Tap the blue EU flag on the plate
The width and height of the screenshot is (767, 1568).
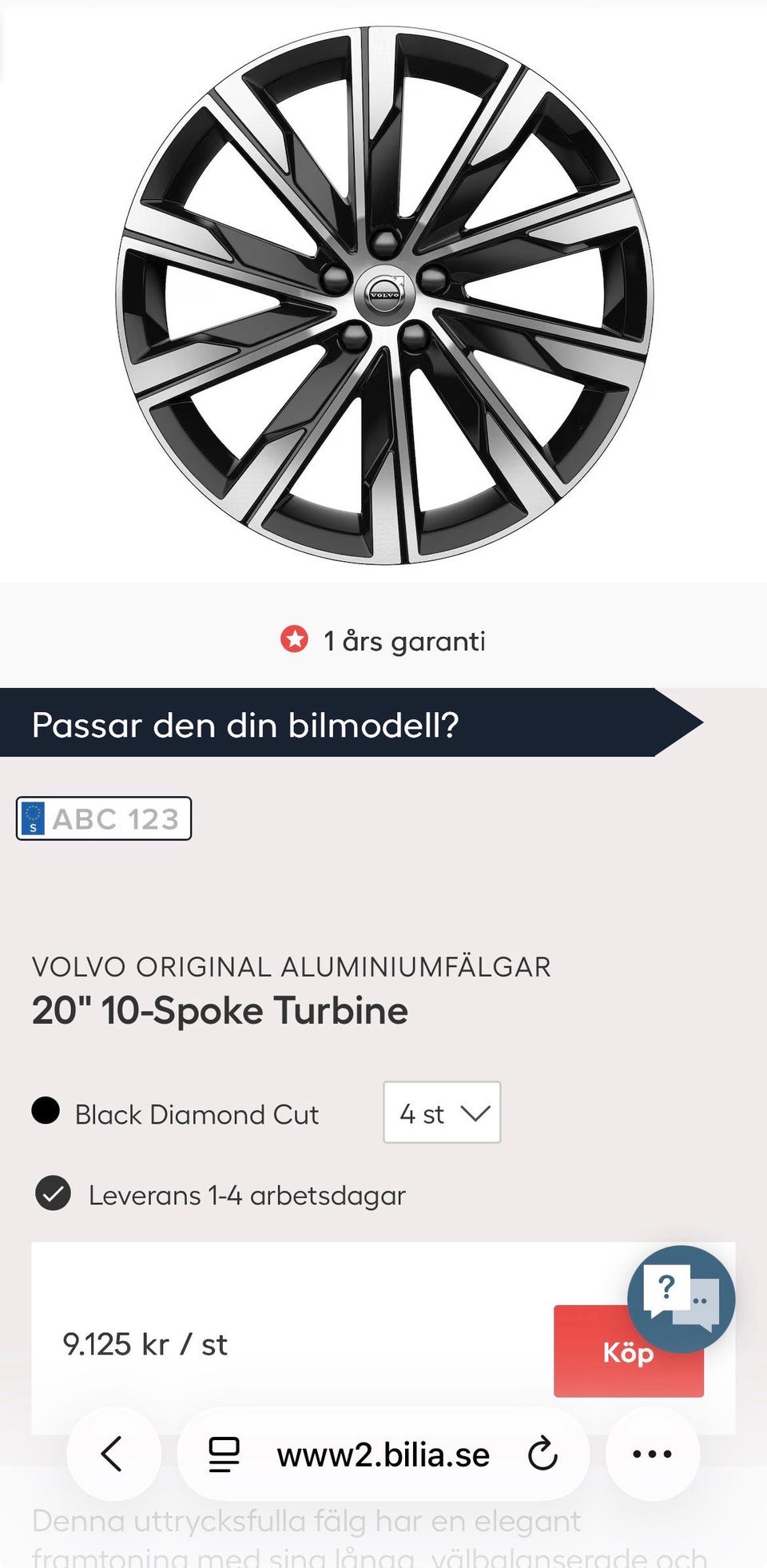(33, 818)
